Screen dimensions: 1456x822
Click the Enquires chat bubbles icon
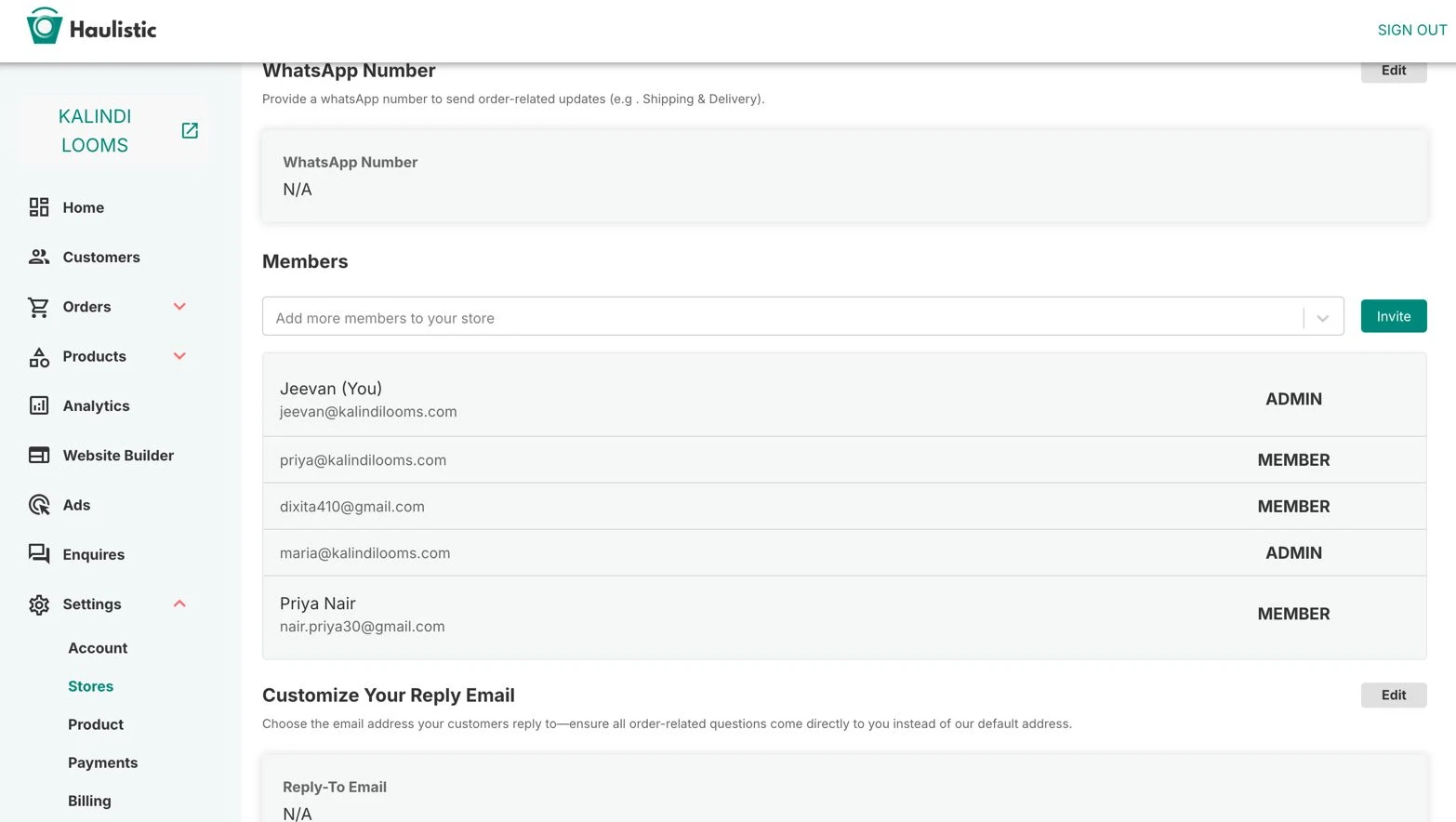pyautogui.click(x=39, y=554)
